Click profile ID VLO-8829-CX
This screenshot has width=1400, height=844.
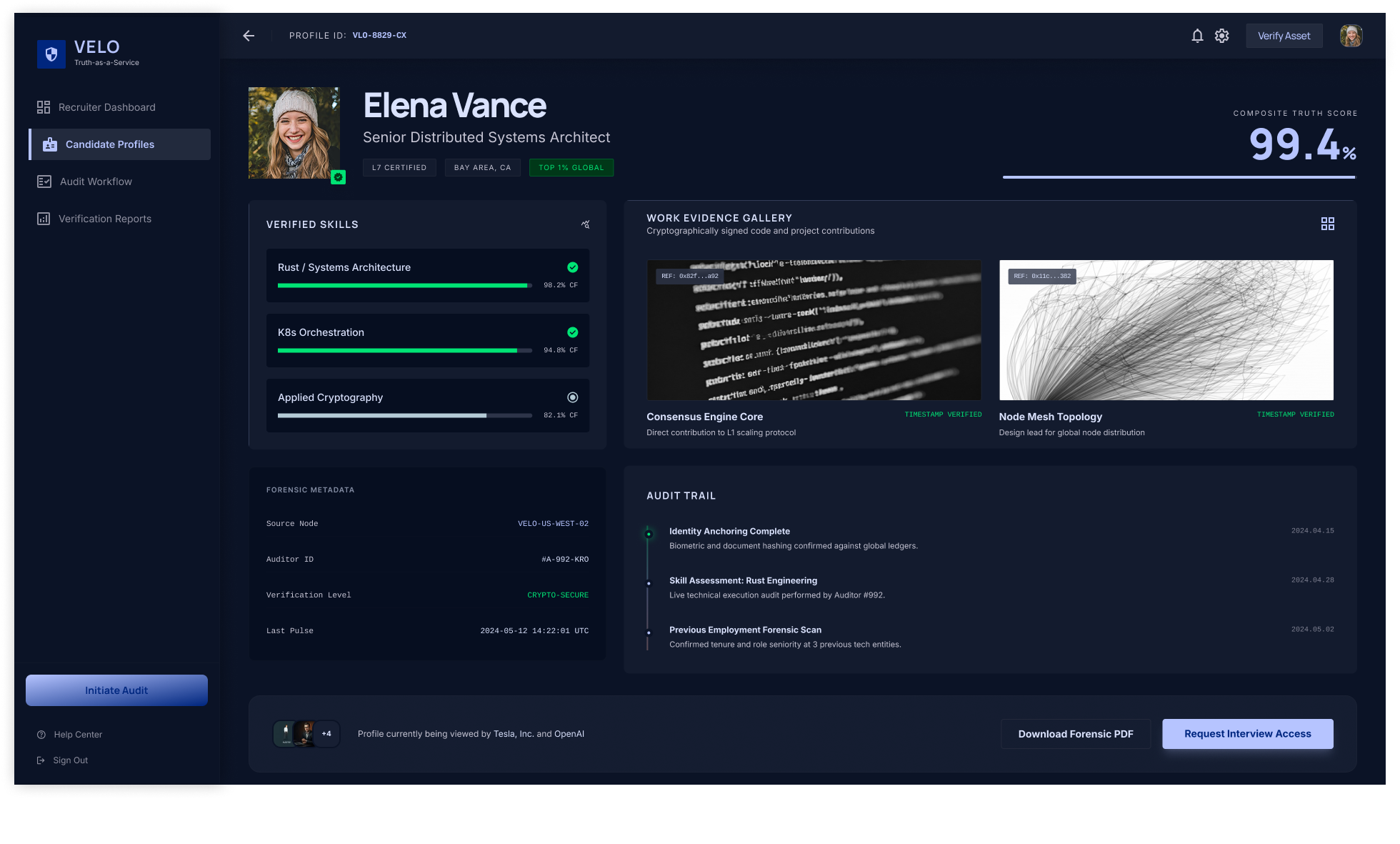click(x=379, y=36)
